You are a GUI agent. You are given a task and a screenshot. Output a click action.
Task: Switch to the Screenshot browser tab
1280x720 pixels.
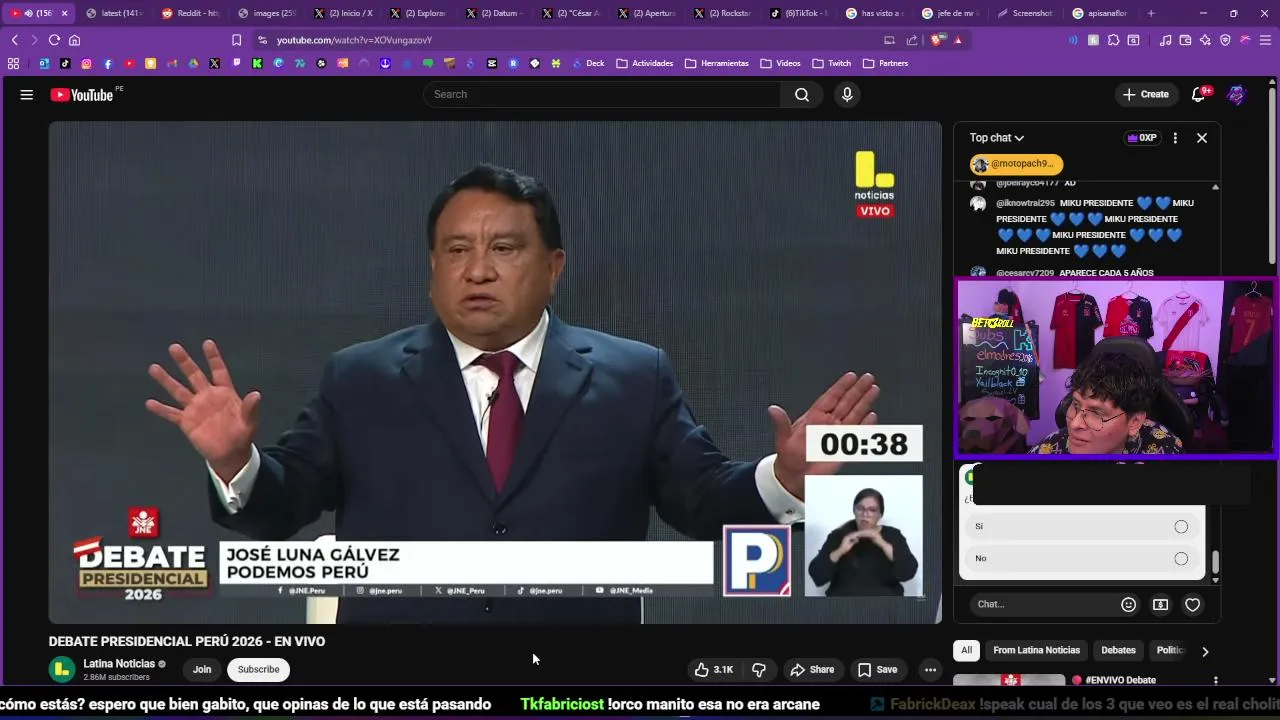coord(1025,13)
